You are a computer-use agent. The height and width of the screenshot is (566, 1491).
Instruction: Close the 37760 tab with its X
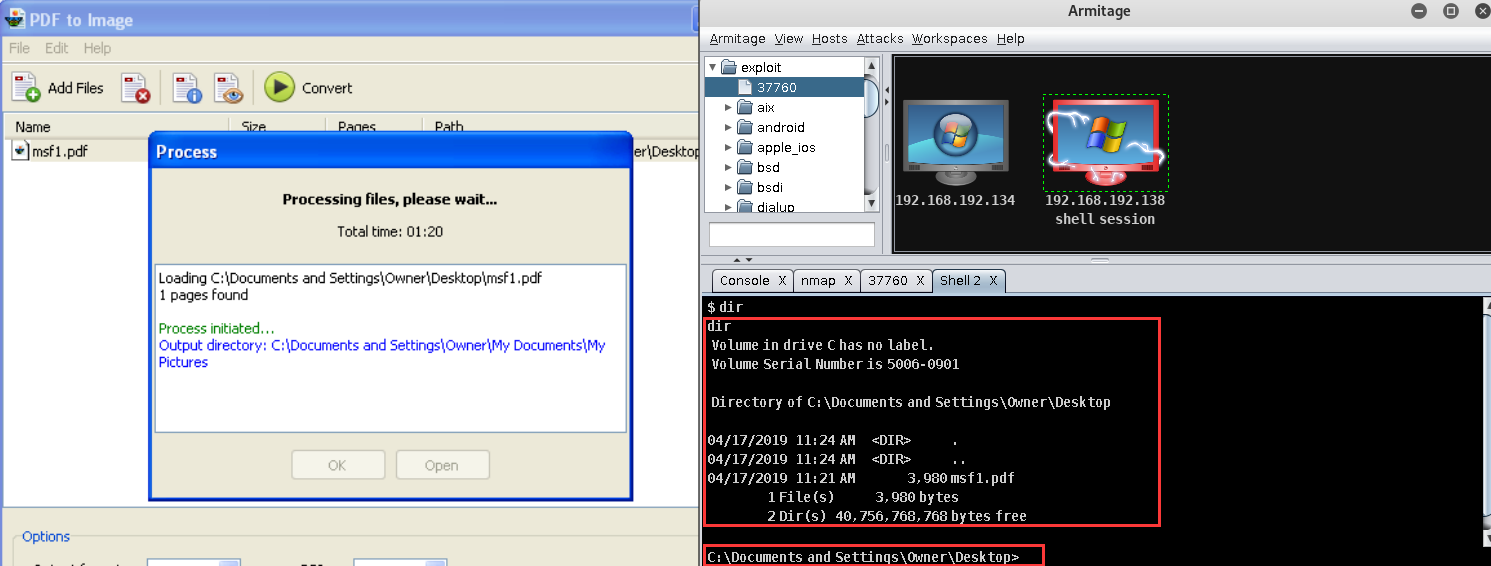[x=919, y=281]
